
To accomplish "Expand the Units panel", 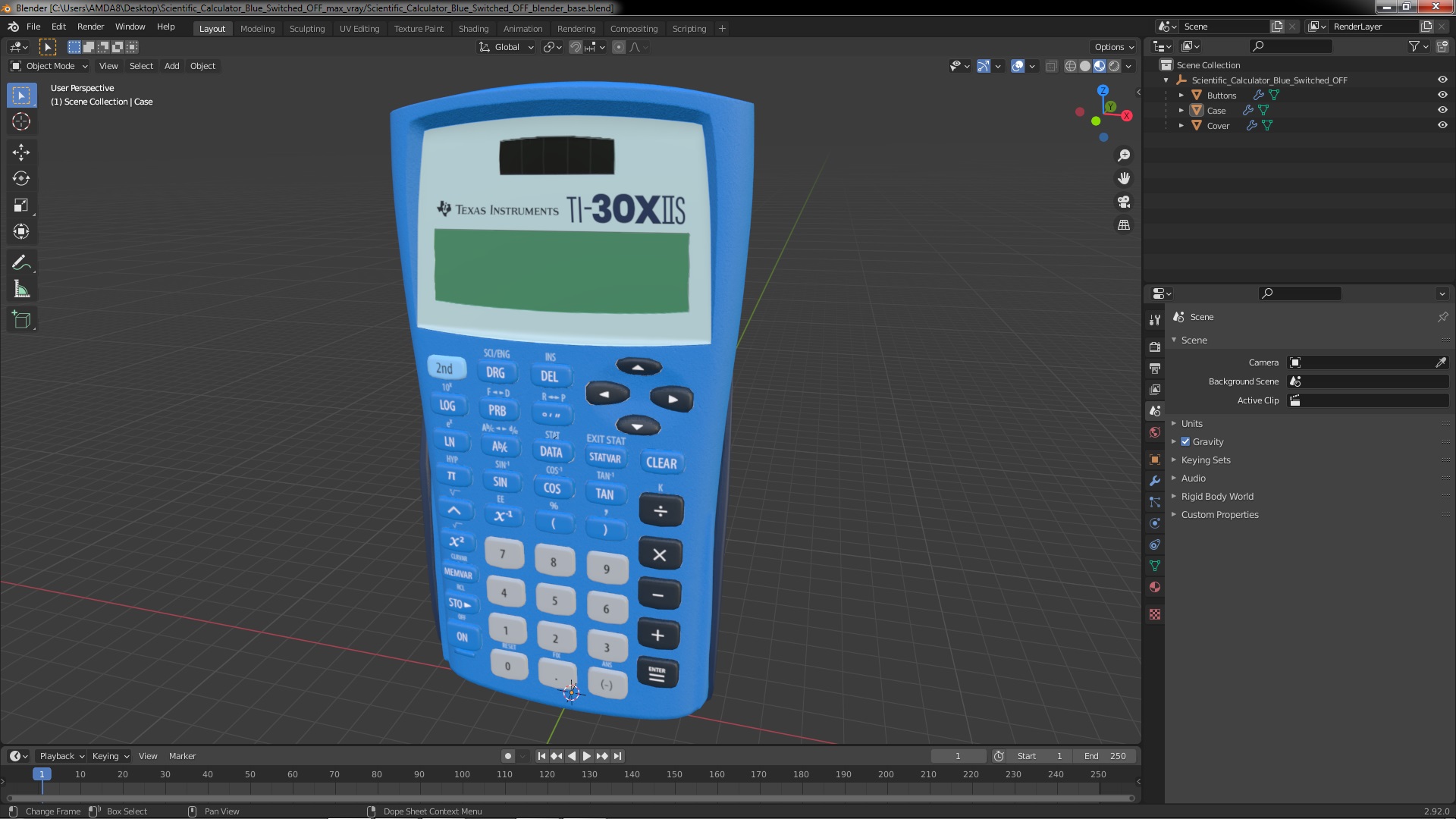I will pyautogui.click(x=1191, y=423).
